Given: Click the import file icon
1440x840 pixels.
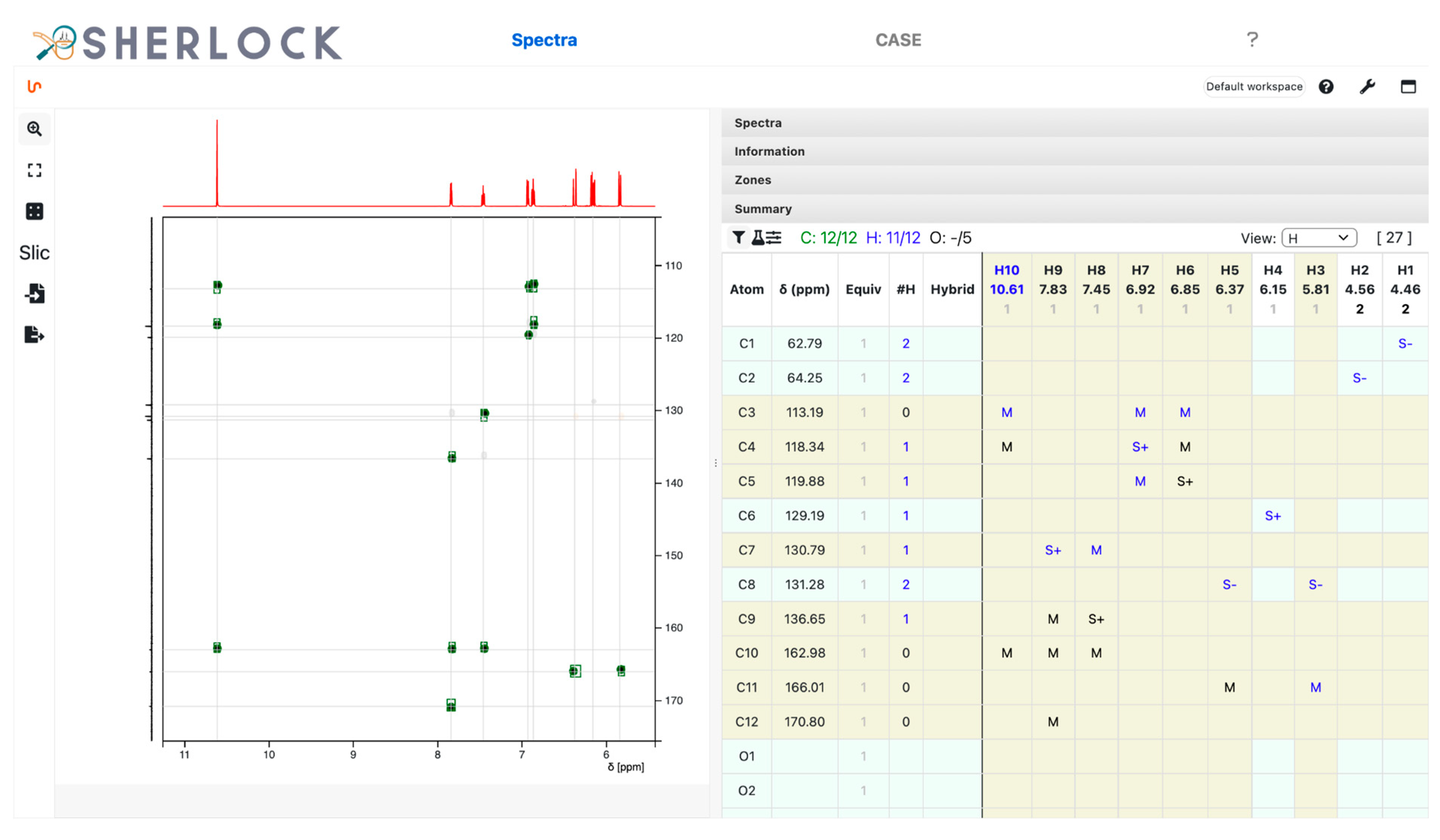Looking at the screenshot, I should (34, 294).
